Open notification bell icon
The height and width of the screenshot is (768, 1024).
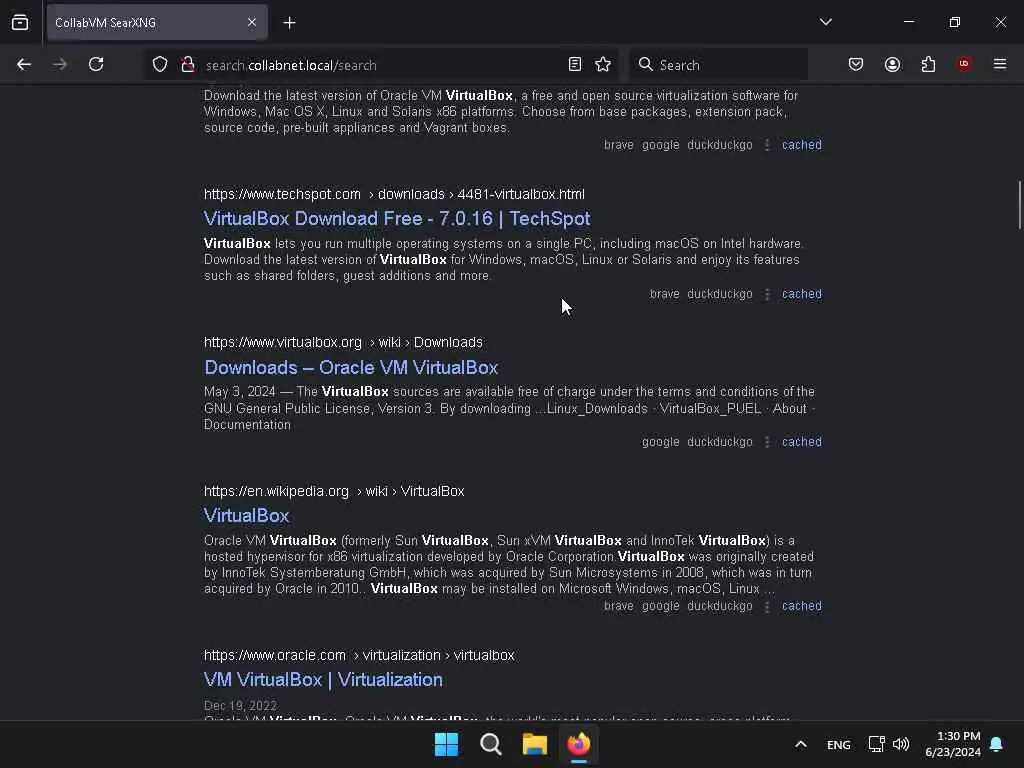pos(997,744)
